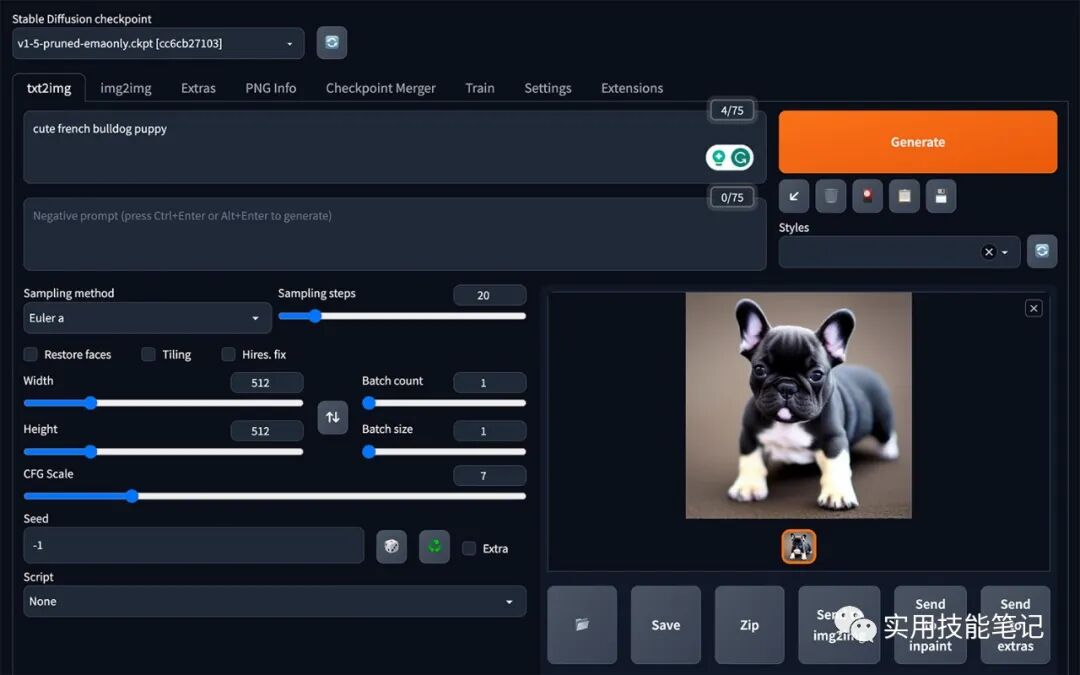
Task: Click the orange Generate button
Action: pos(917,142)
